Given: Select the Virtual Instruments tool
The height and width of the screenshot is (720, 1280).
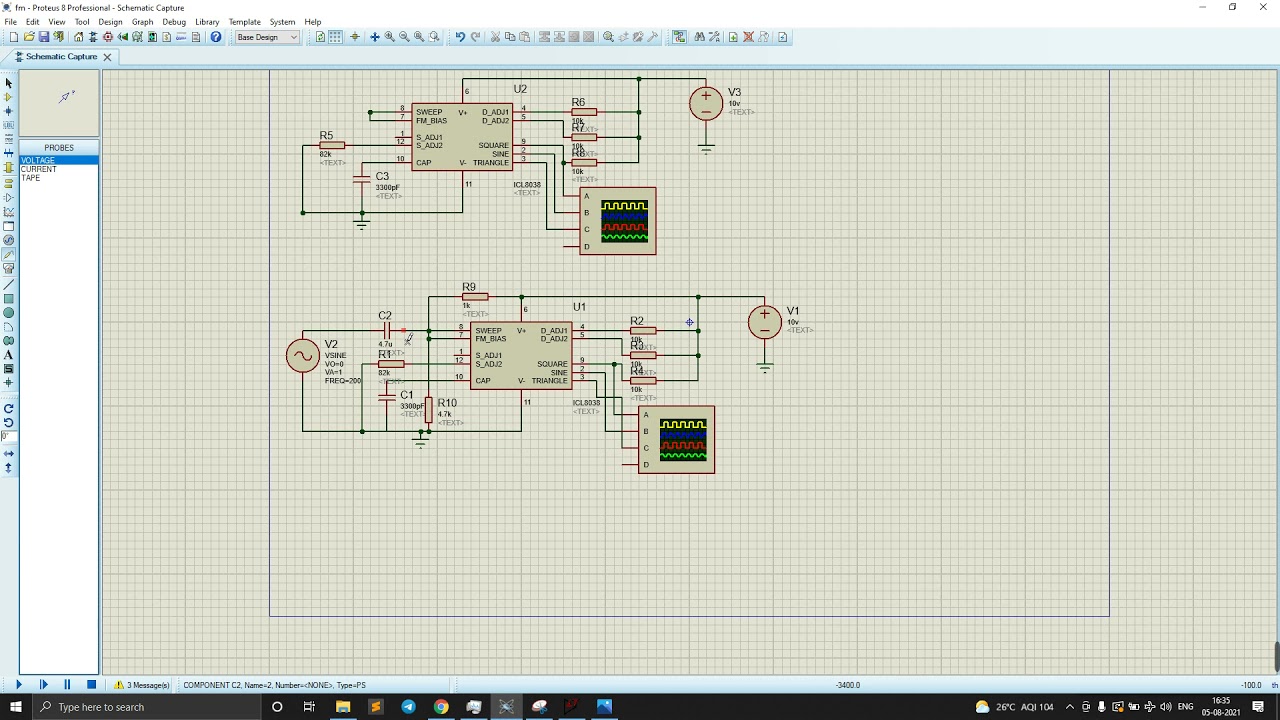Looking at the screenshot, I should [x=9, y=269].
